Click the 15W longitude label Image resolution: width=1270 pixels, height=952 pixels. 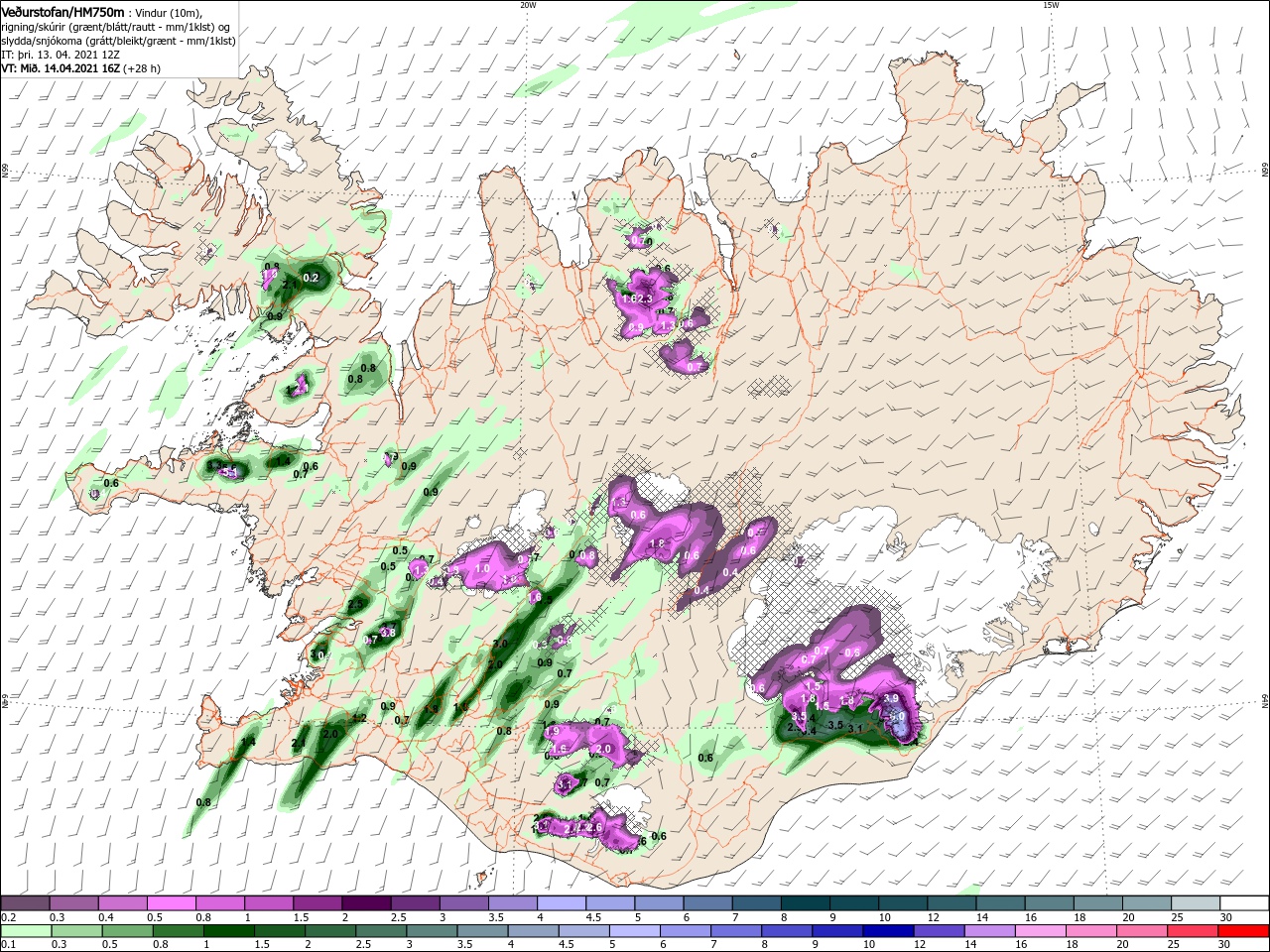pyautogui.click(x=1051, y=5)
